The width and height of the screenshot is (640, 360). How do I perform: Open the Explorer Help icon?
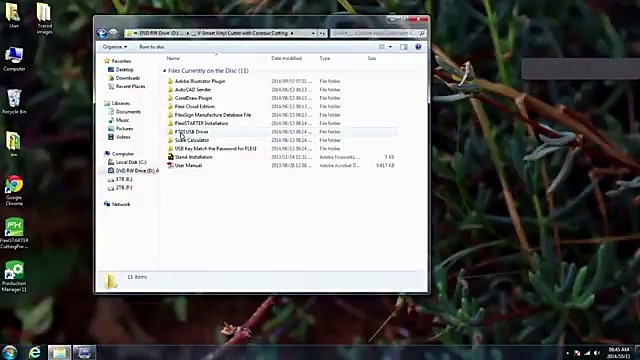coord(418,47)
